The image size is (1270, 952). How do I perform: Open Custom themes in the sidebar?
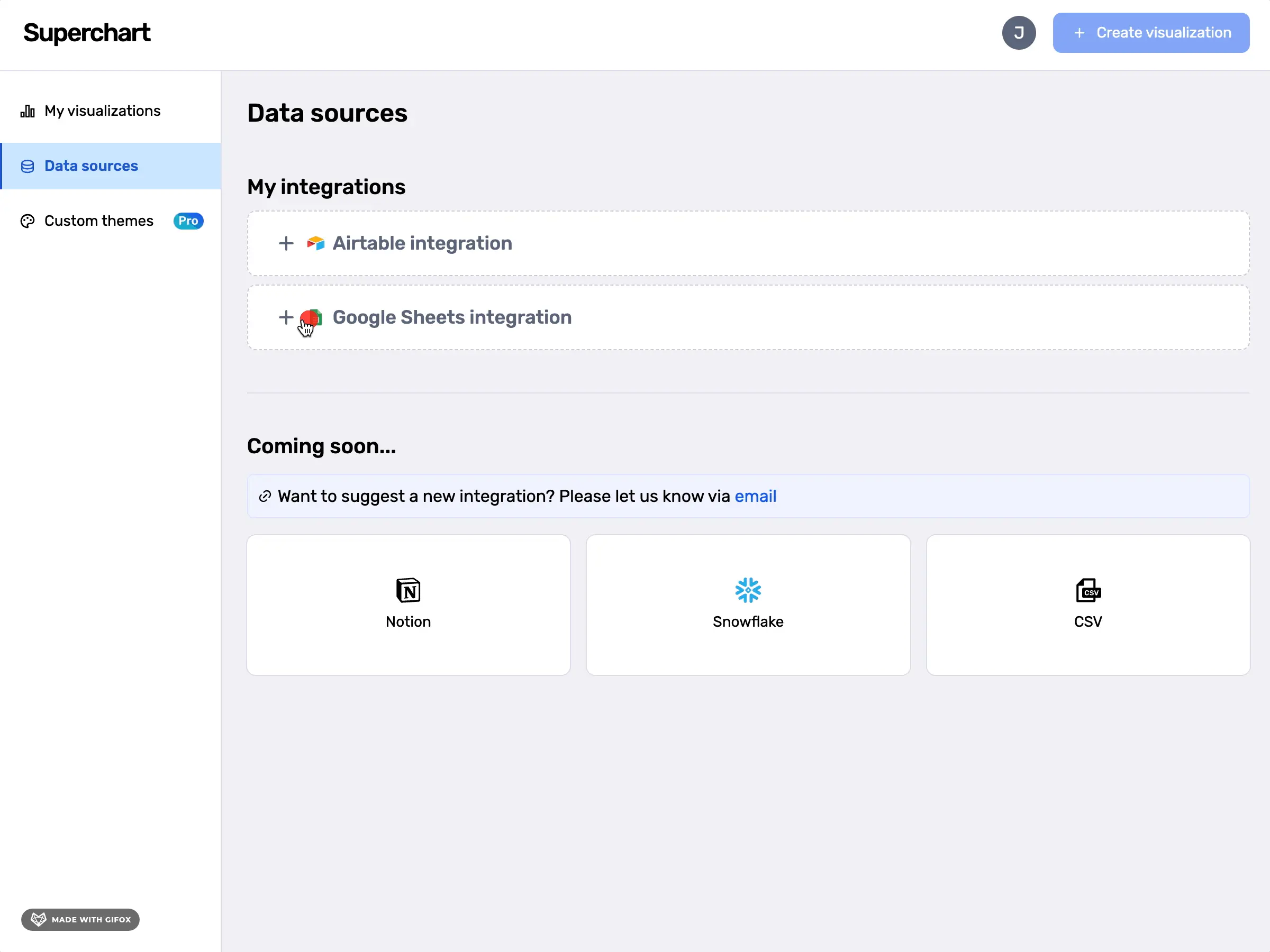tap(110, 221)
